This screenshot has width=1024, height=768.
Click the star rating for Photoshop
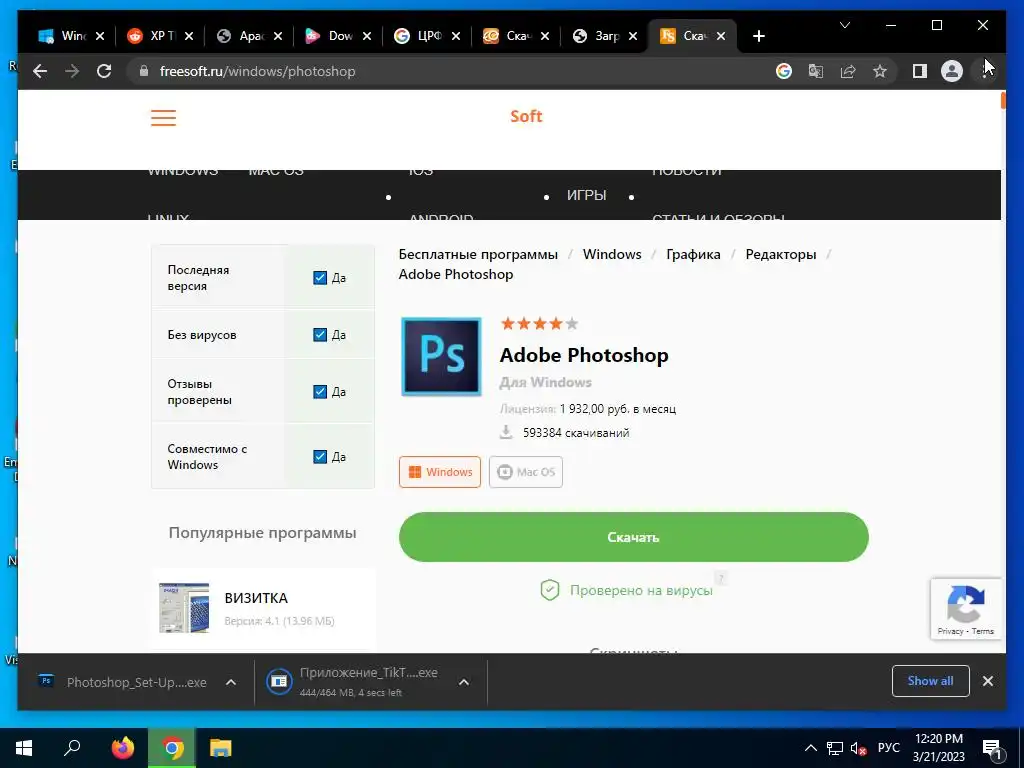tap(539, 323)
